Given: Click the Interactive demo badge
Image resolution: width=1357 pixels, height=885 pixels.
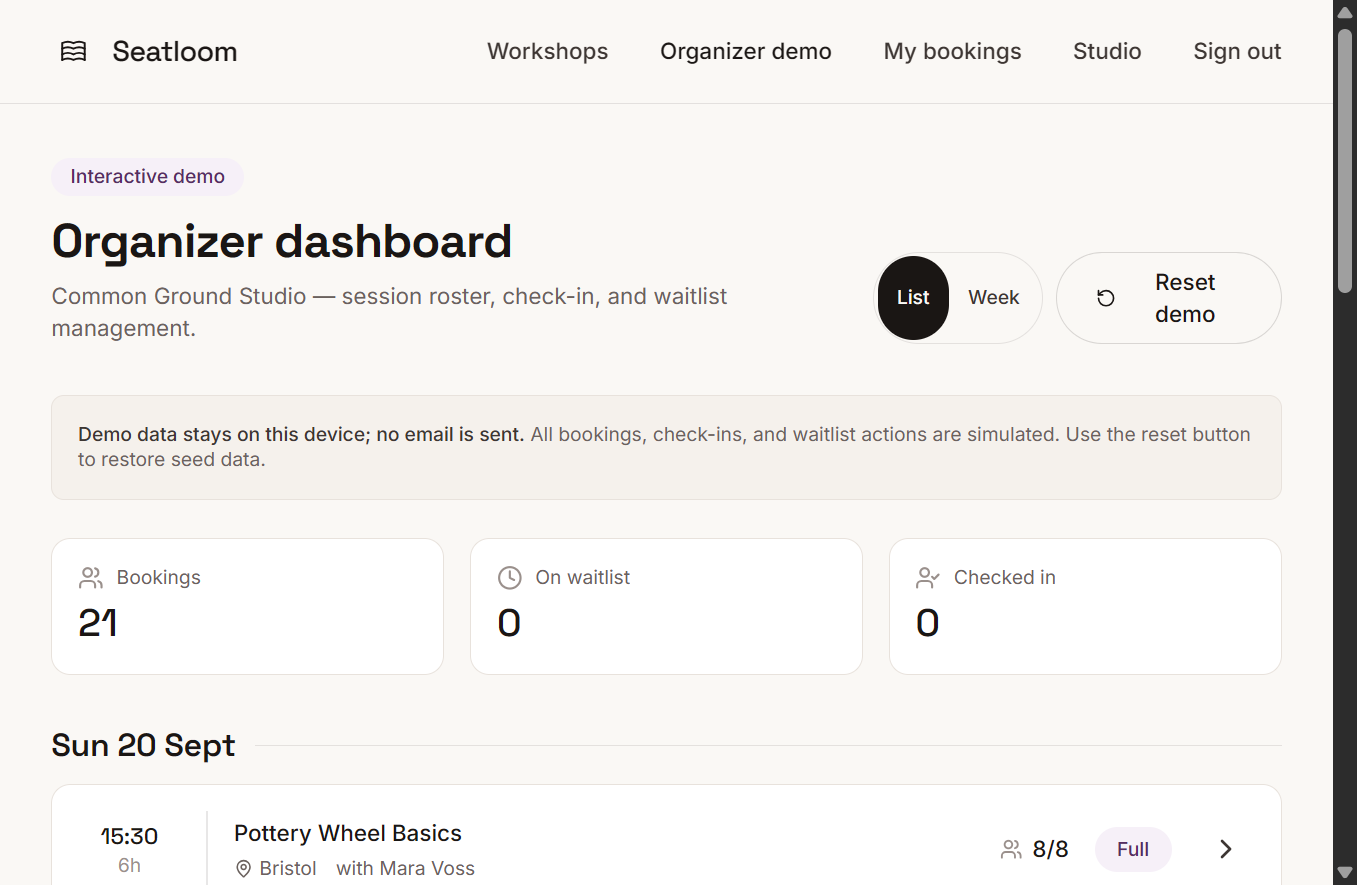Looking at the screenshot, I should (148, 177).
